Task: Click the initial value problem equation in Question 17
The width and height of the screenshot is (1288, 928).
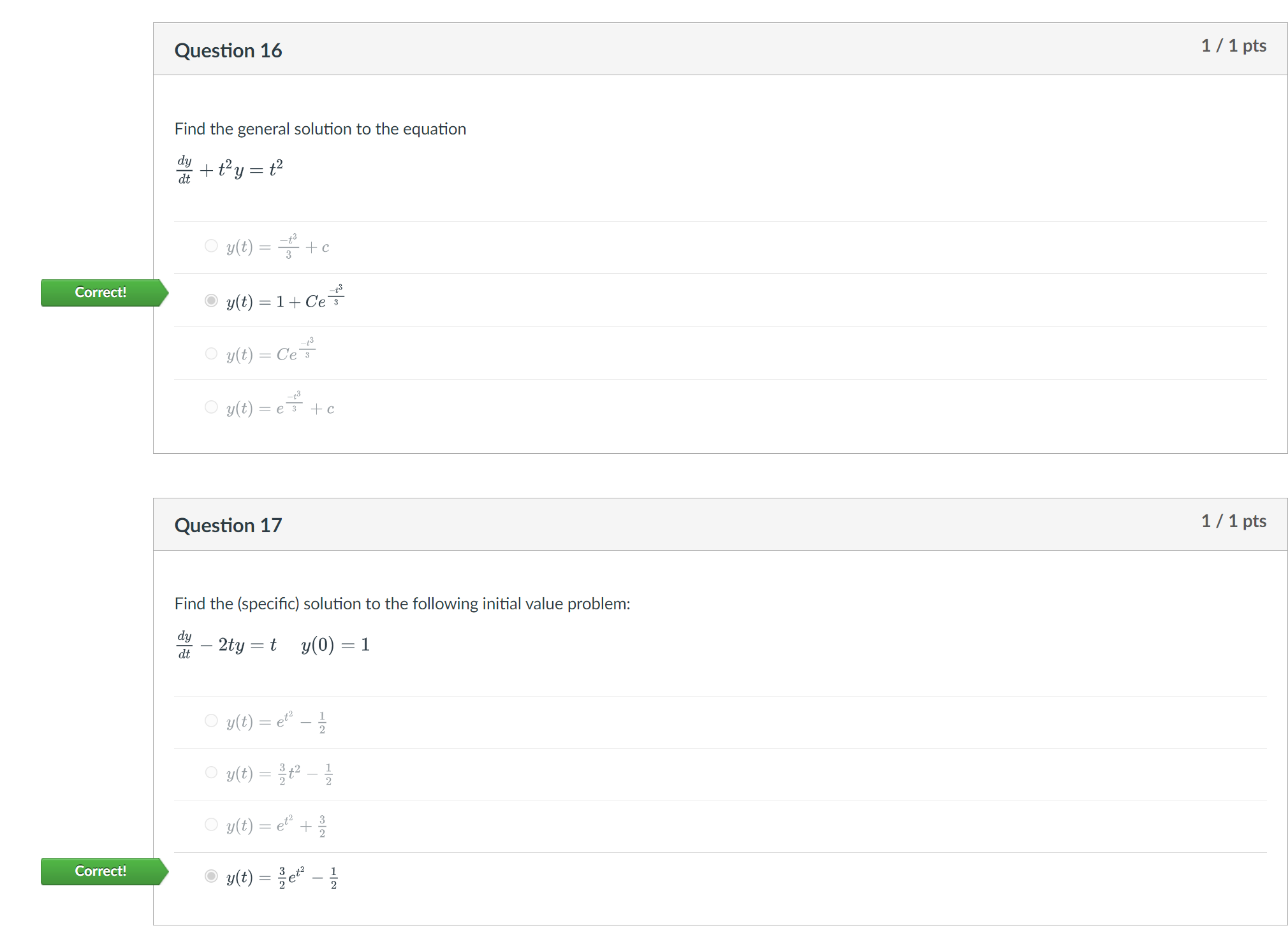Action: [274, 644]
